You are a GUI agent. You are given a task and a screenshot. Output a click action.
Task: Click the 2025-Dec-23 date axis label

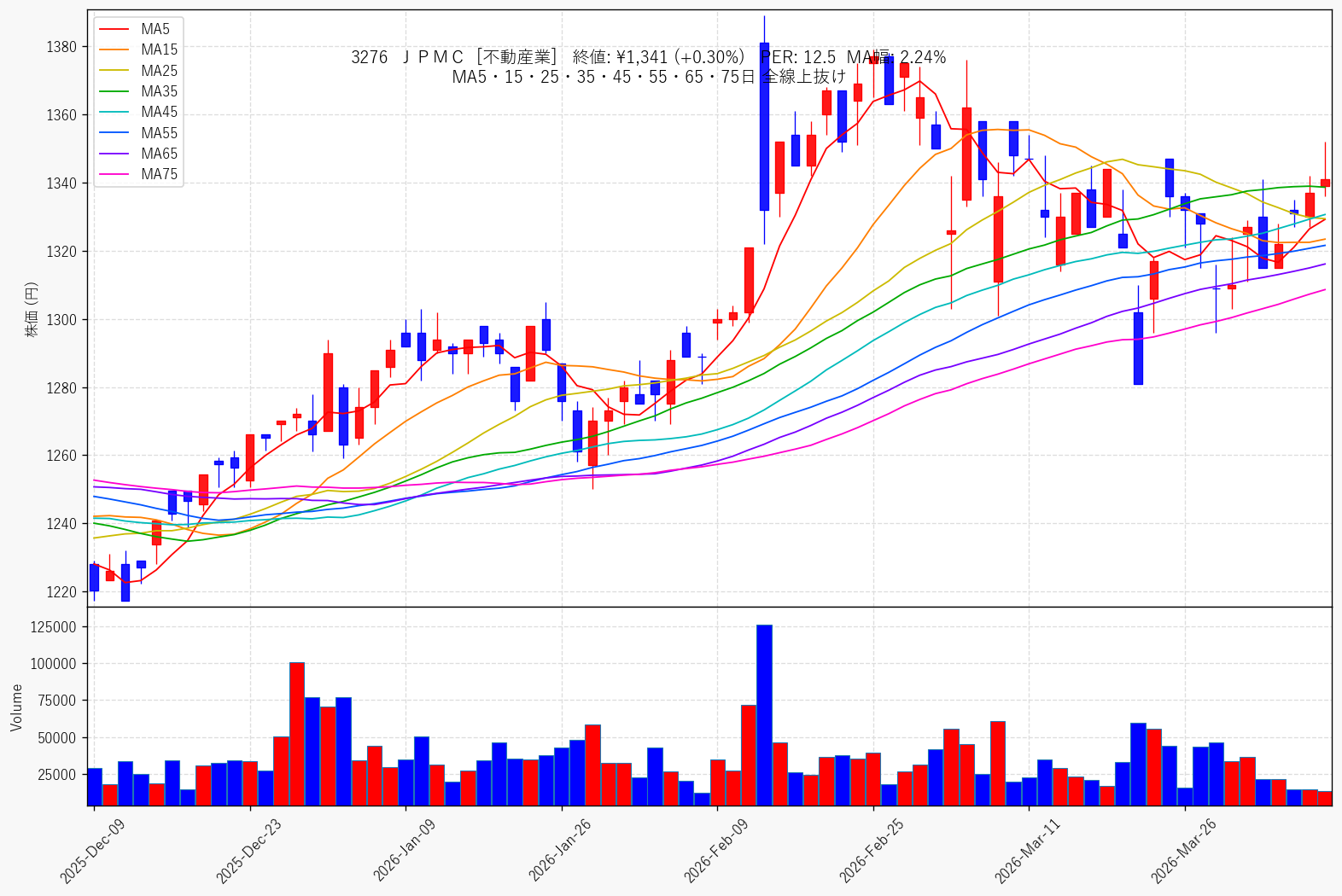click(248, 850)
